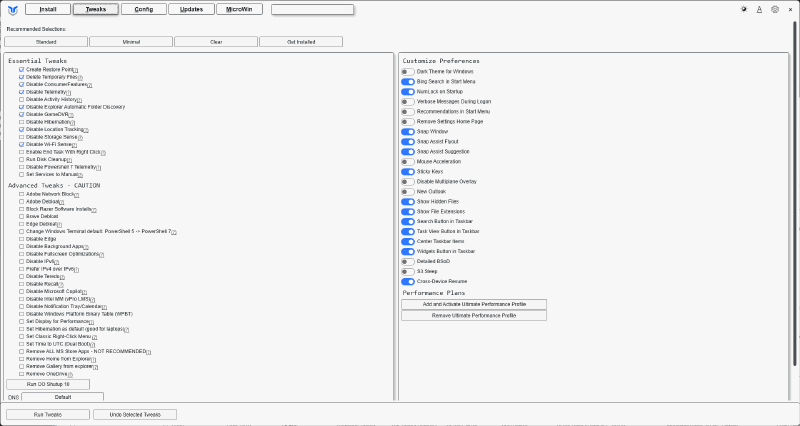The image size is (800, 426).
Task: Open help icon beside Adobe Network Block
Action: (77, 195)
